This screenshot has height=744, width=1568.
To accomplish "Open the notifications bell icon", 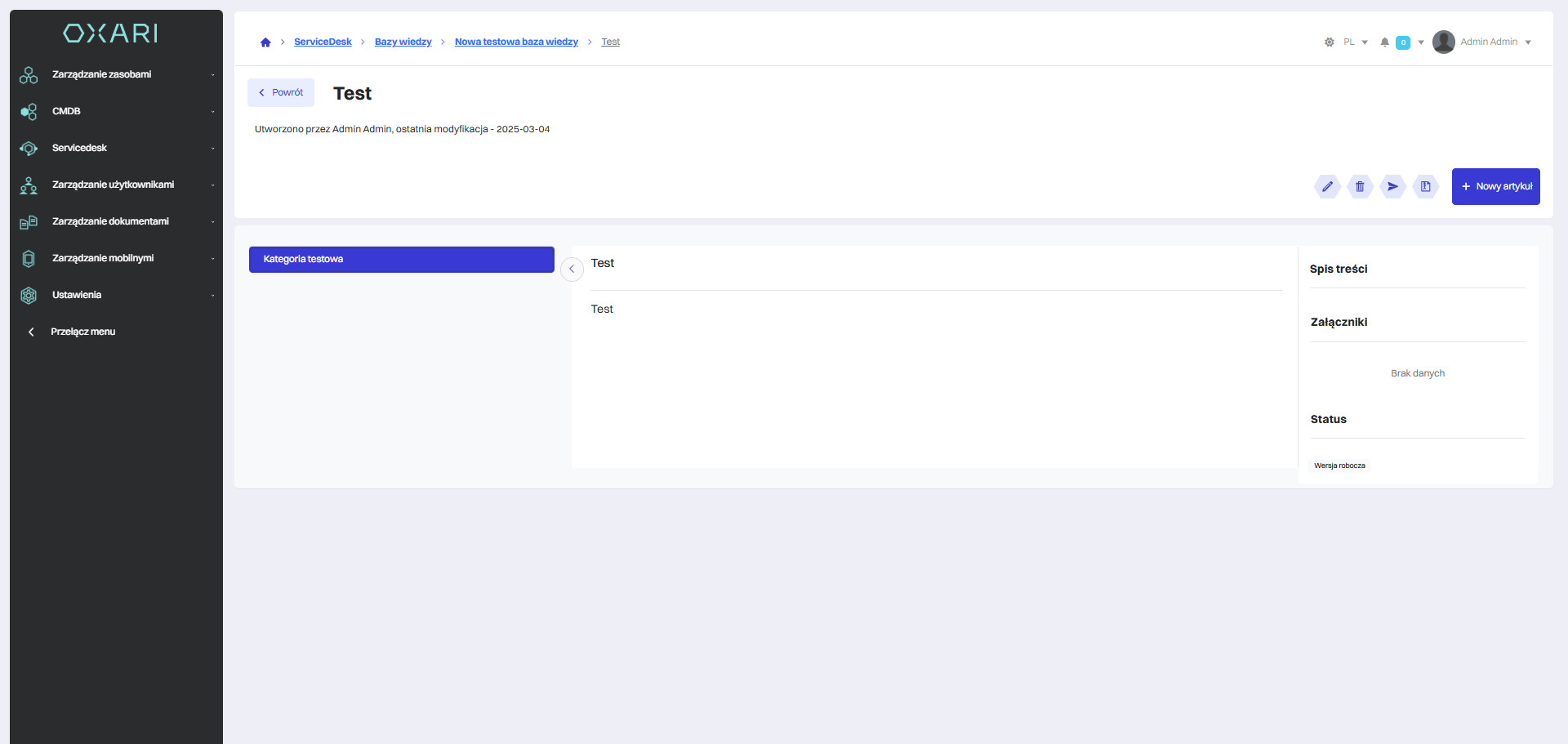I will coord(1384,42).
